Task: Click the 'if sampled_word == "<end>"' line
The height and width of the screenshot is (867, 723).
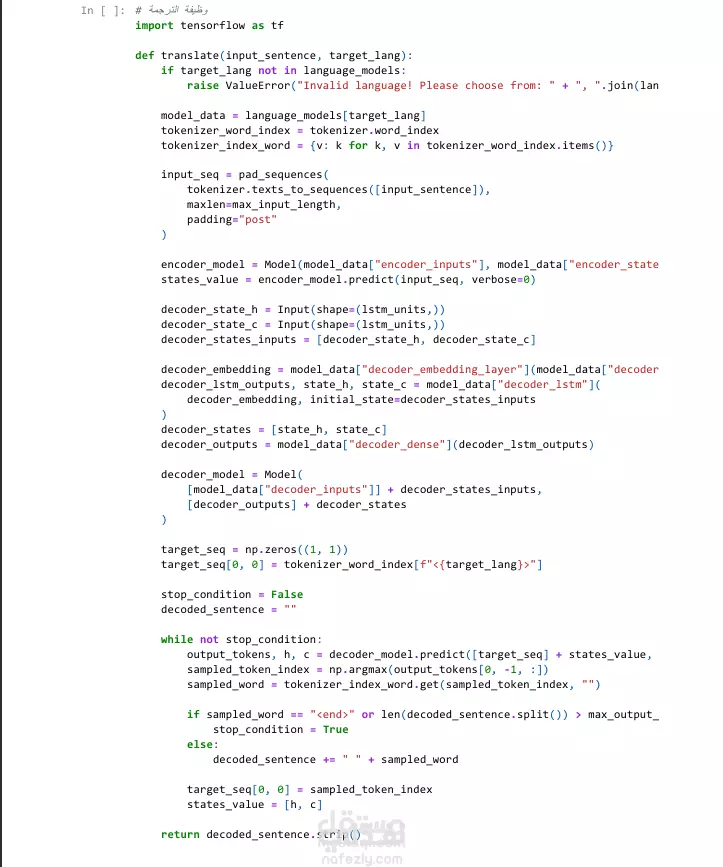Action: coord(423,714)
